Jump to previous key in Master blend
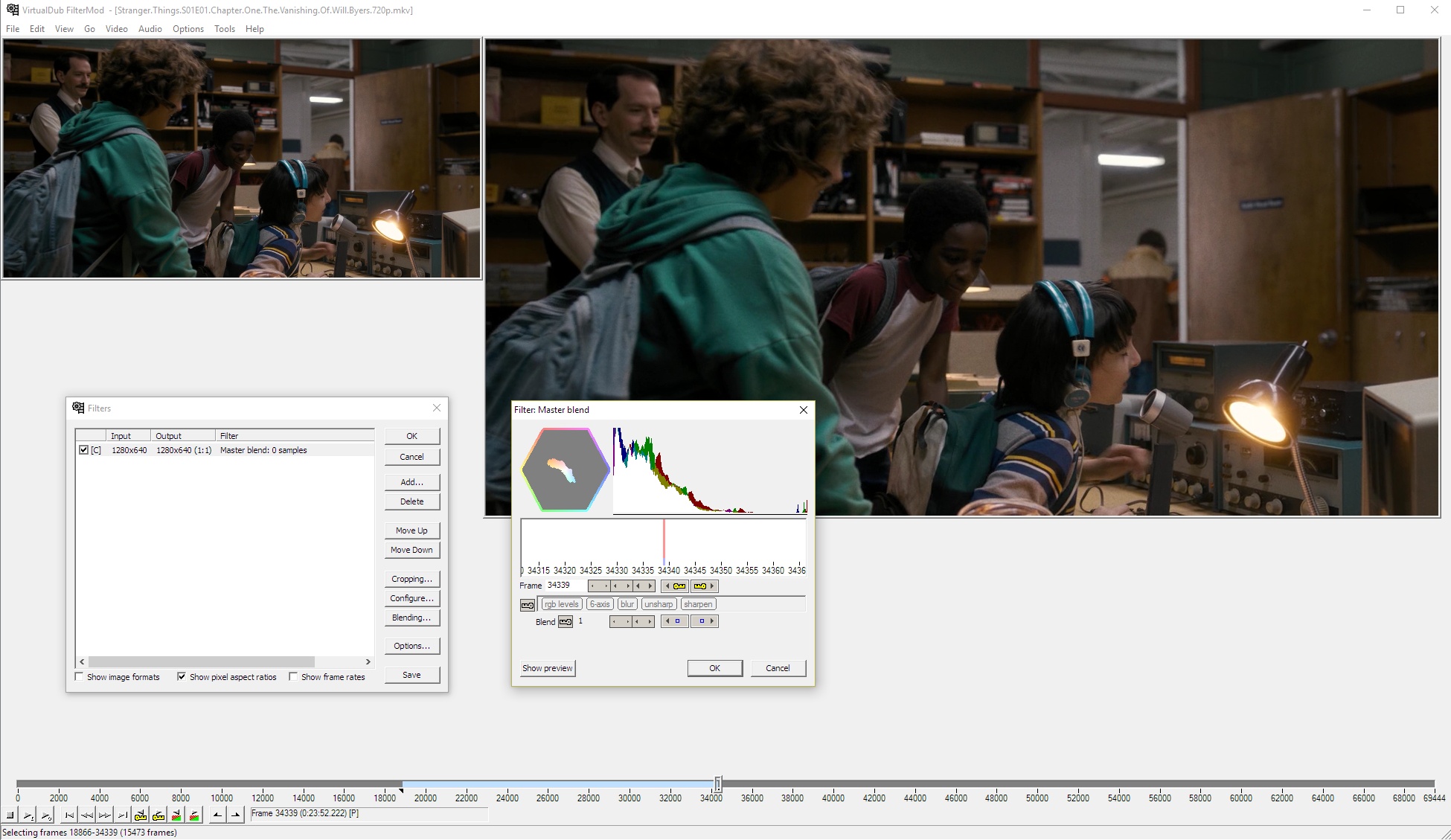 [675, 586]
